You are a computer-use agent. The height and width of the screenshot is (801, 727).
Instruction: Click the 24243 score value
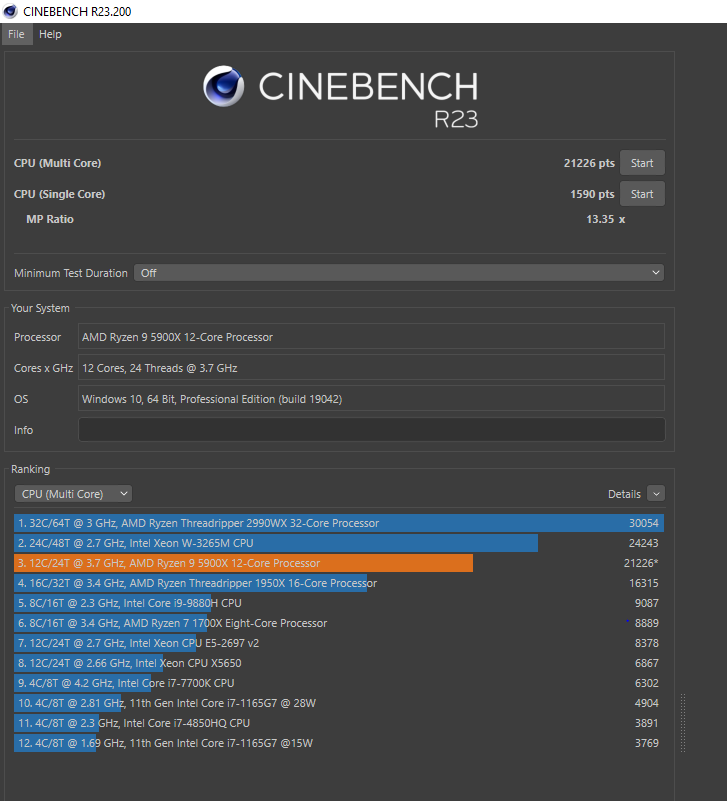click(644, 543)
